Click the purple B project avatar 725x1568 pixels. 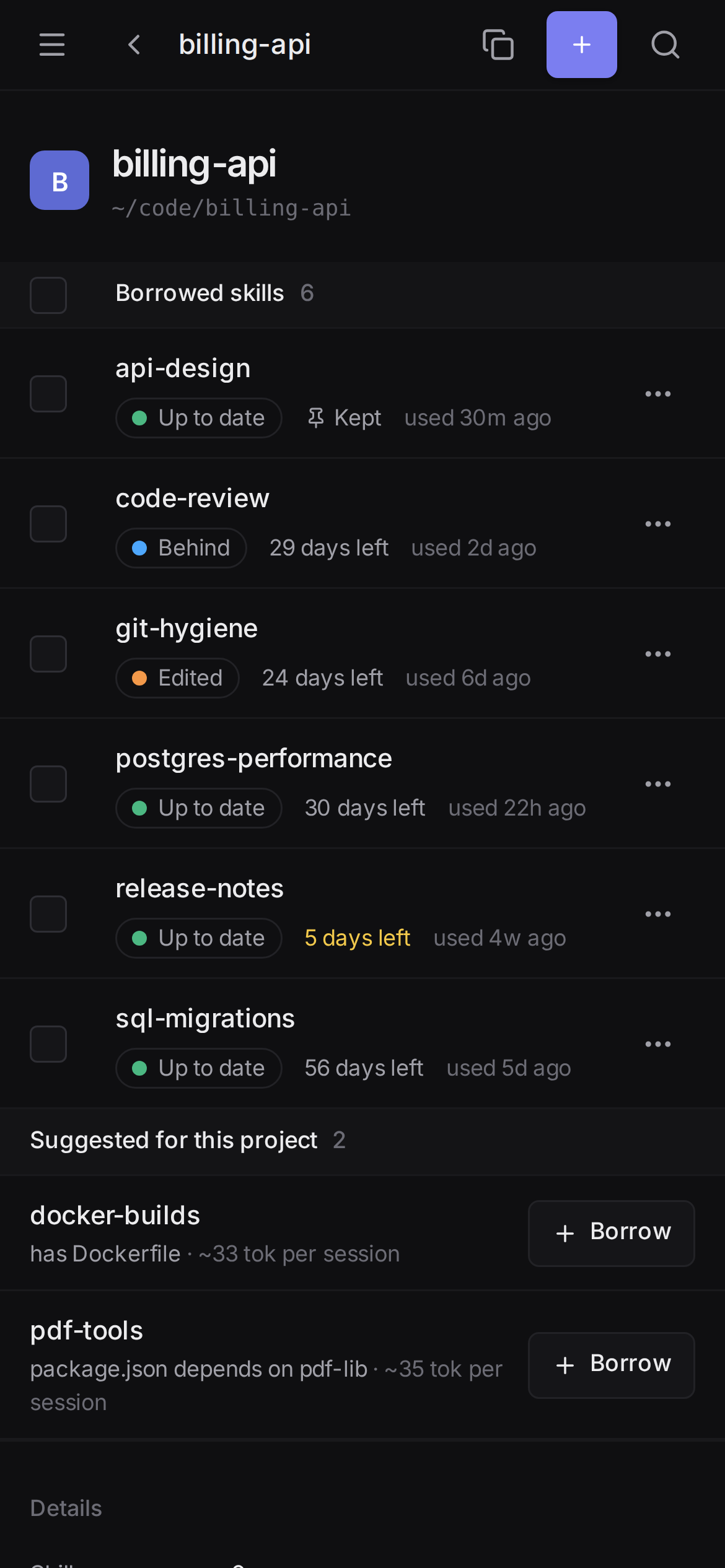click(59, 180)
